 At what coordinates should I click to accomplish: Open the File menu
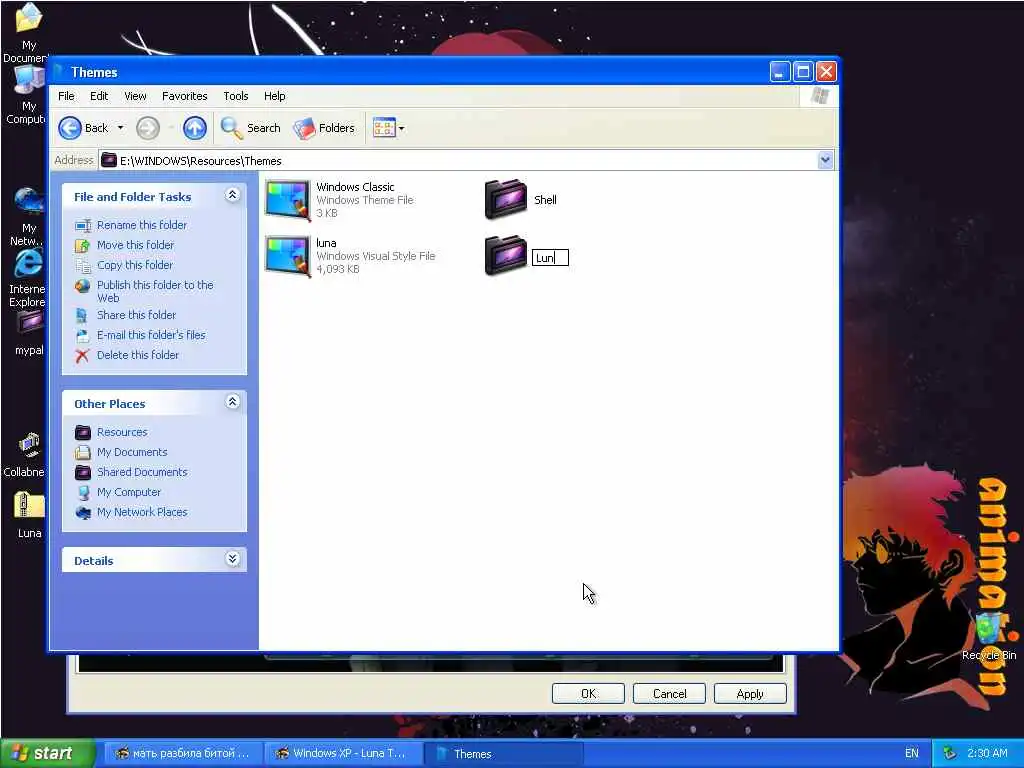pyautogui.click(x=67, y=96)
